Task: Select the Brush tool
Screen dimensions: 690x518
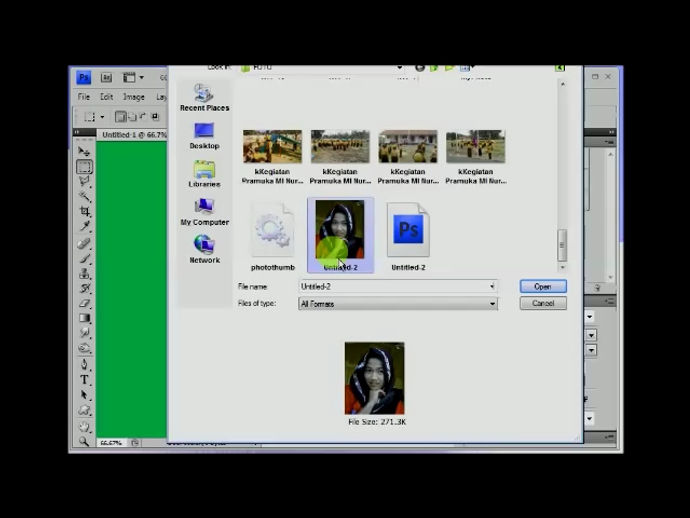Action: 84,258
